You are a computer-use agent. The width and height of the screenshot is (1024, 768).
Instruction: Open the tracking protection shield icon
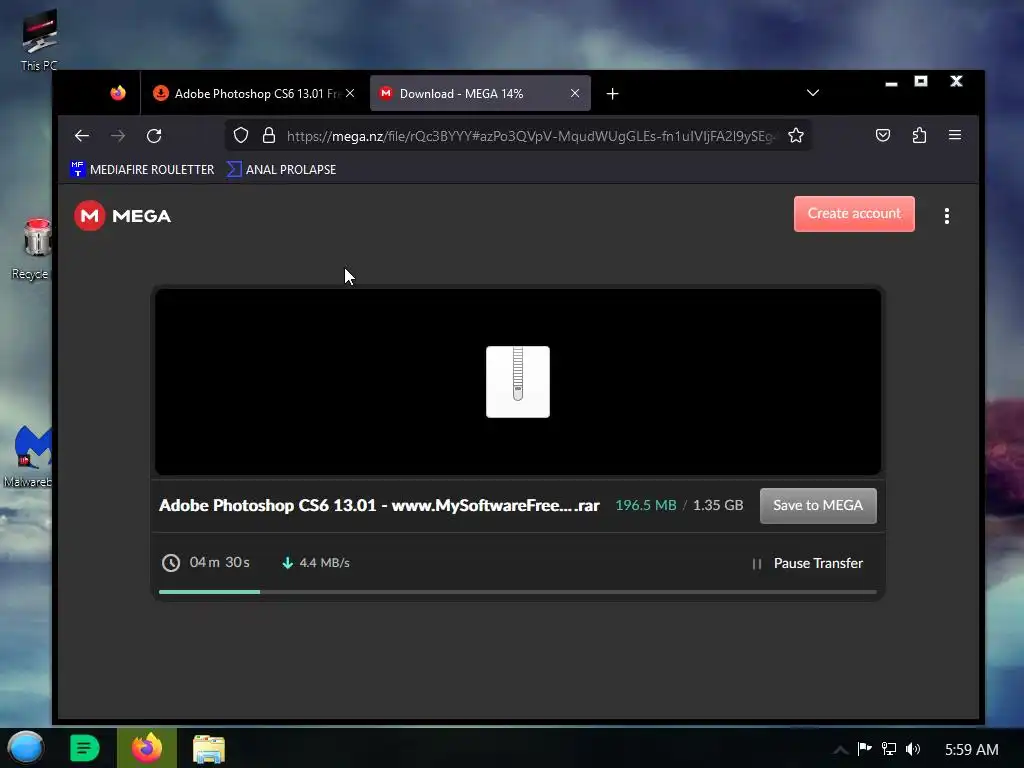[x=241, y=136]
